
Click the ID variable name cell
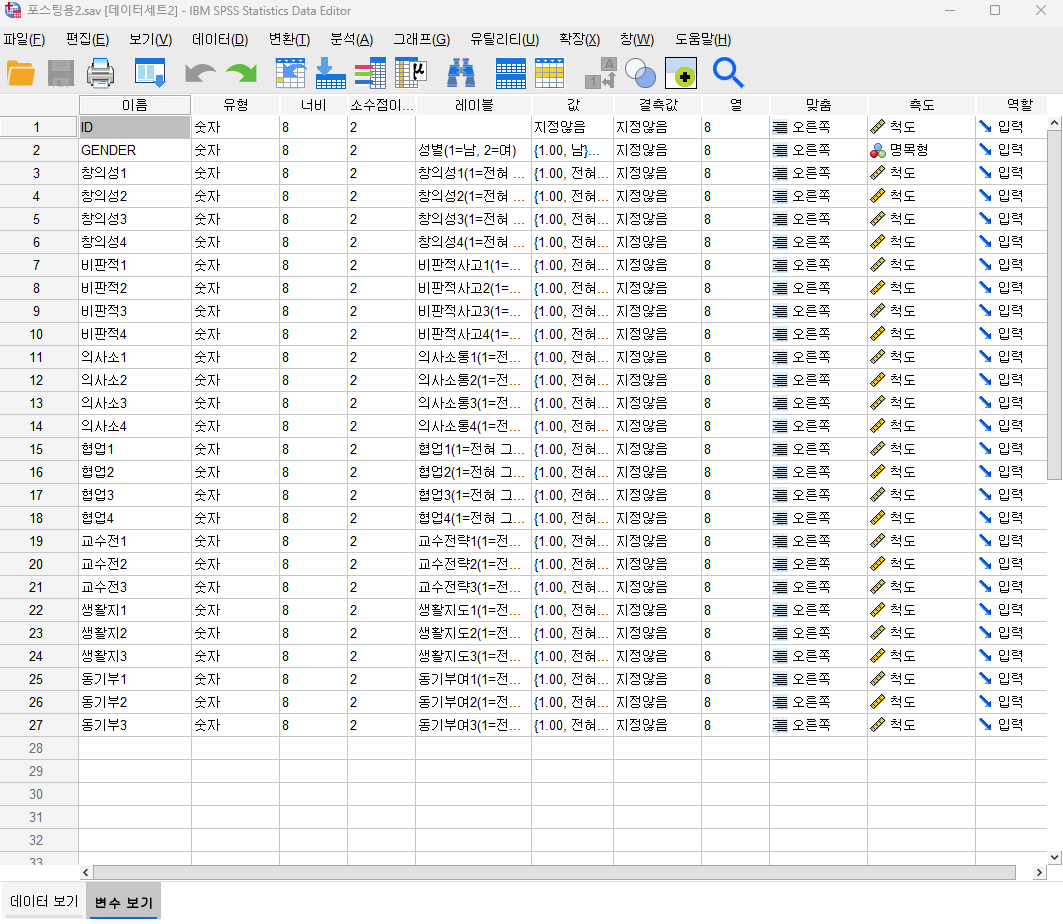point(134,127)
